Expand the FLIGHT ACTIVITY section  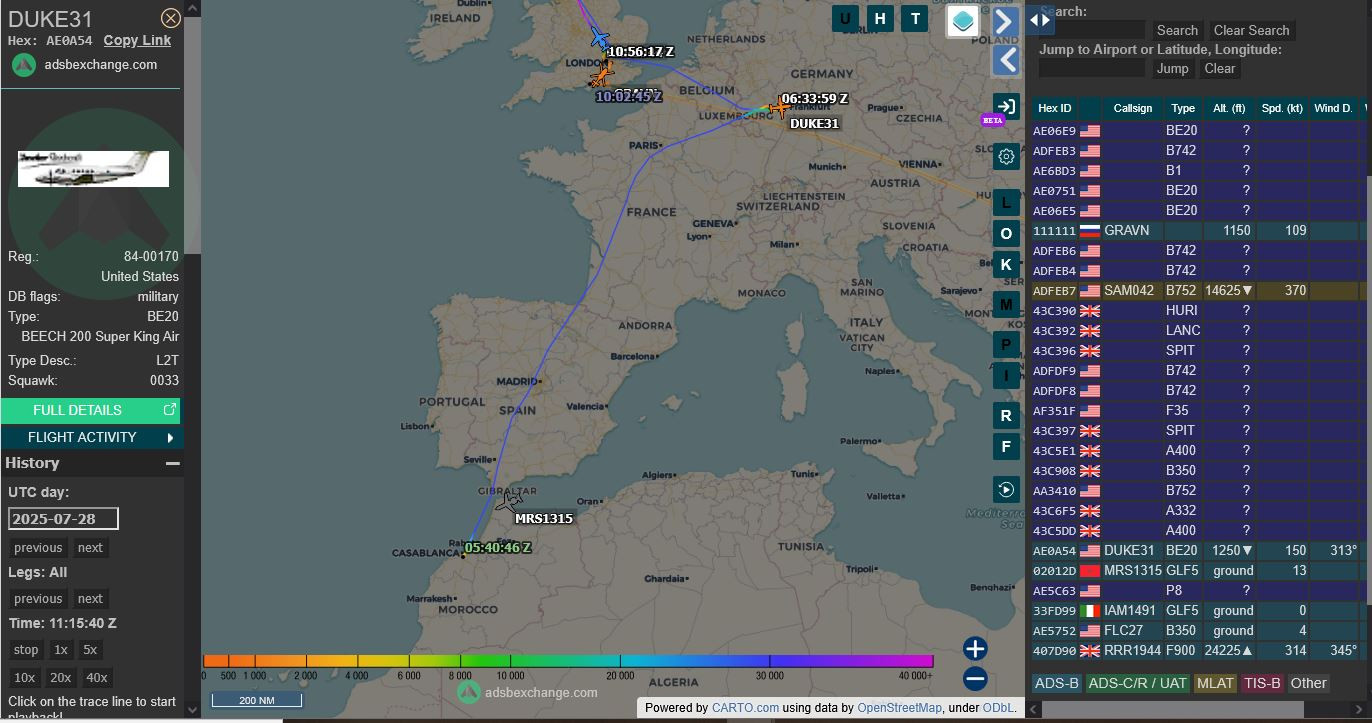[91, 437]
